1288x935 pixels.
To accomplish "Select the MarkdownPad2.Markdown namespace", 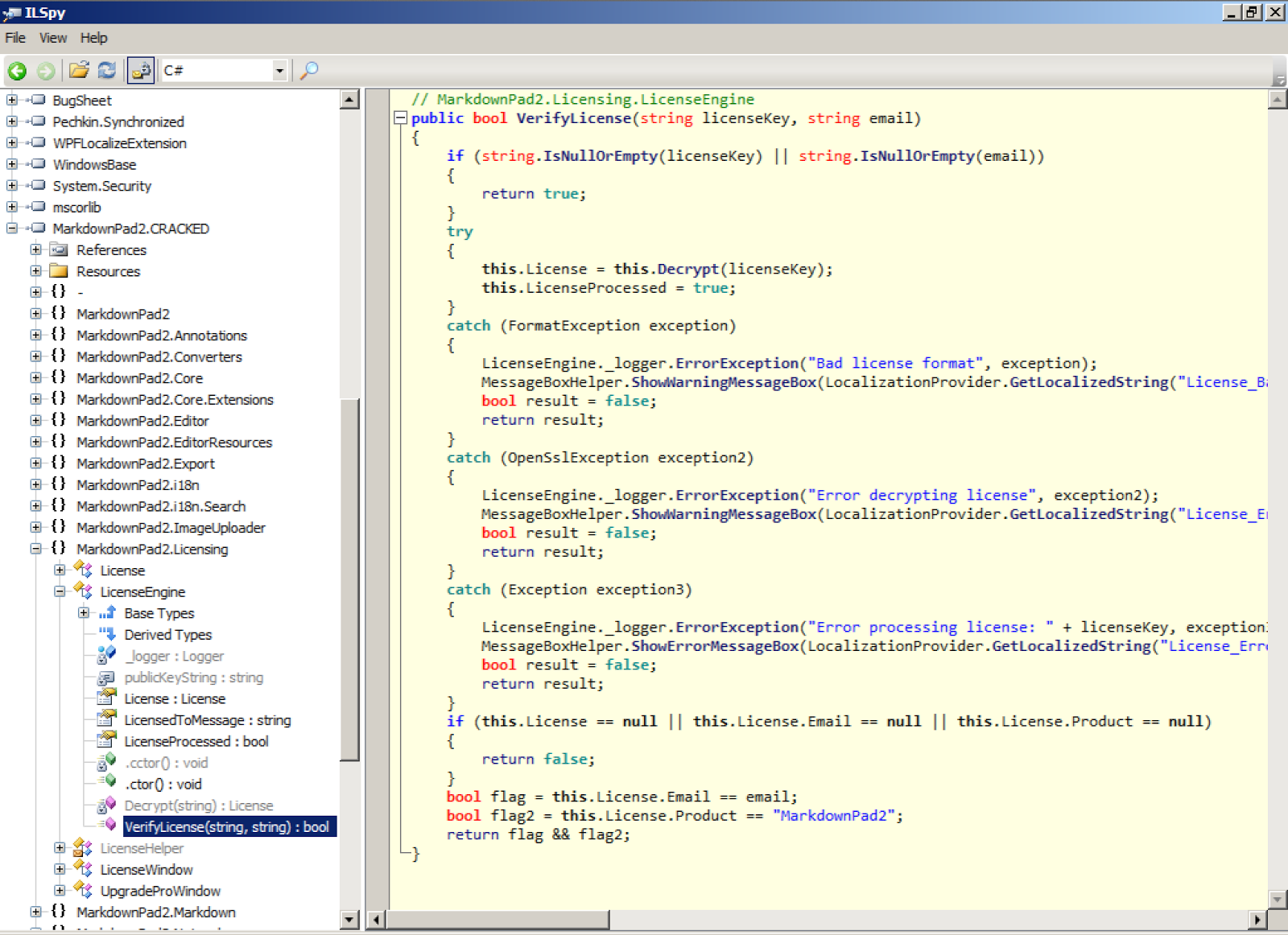I will tap(156, 912).
